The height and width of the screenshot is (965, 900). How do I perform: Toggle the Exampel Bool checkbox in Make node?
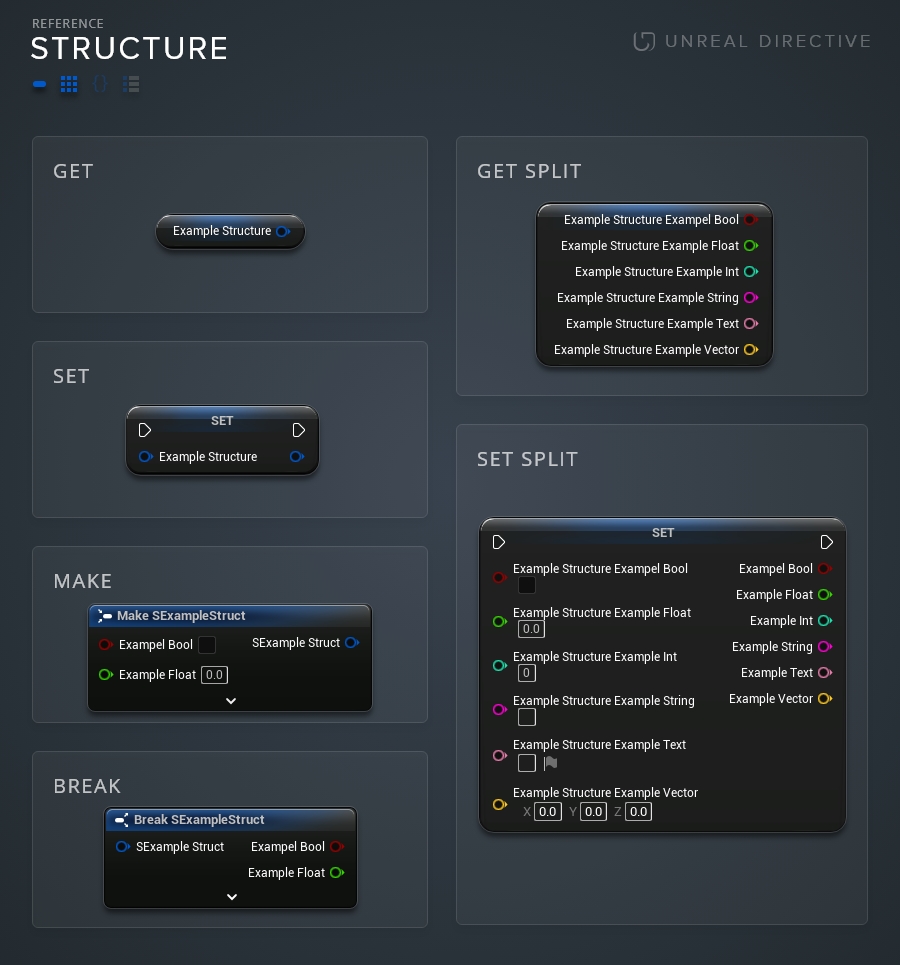pyautogui.click(x=207, y=645)
